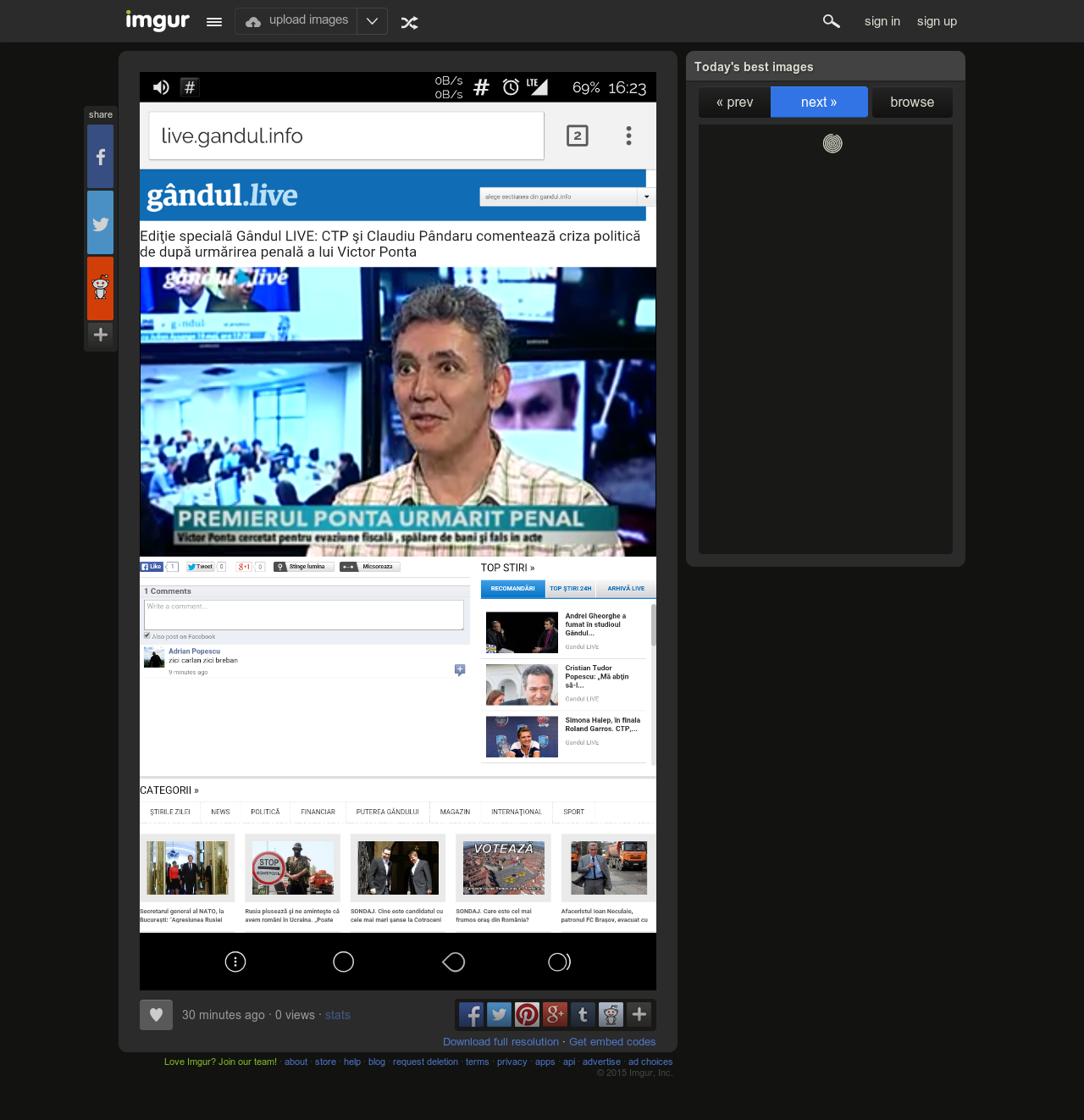Go to next image with next »
The height and width of the screenshot is (1120, 1084).
point(819,102)
